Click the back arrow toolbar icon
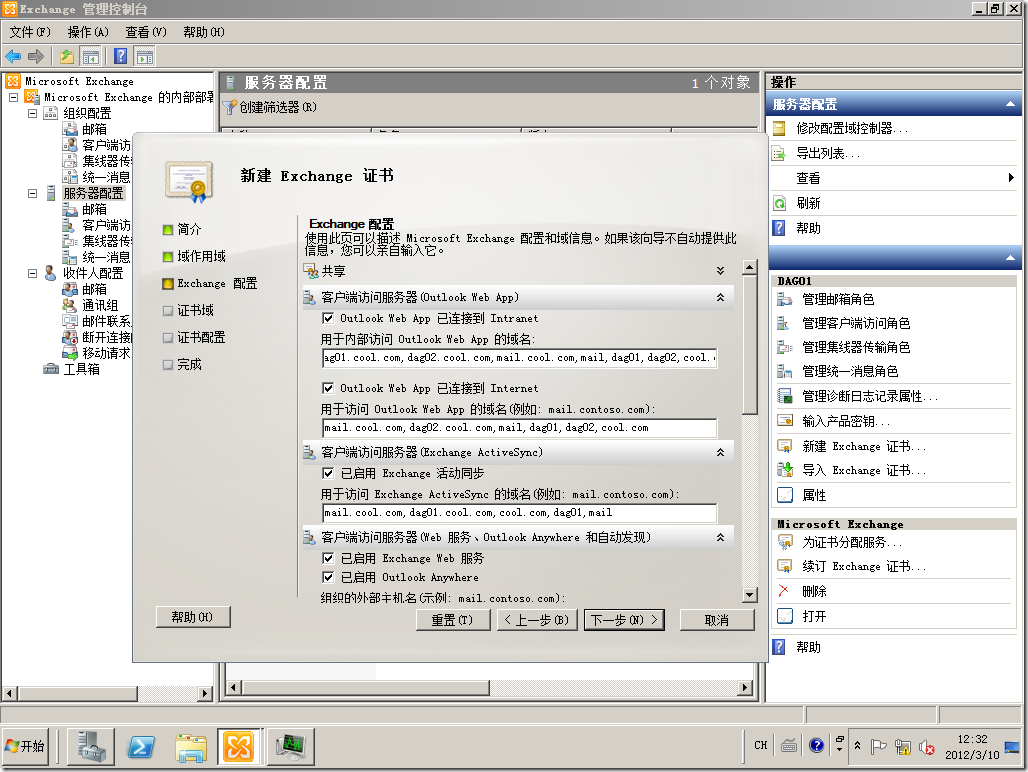Screen dimensions: 1028x772 pos(13,56)
